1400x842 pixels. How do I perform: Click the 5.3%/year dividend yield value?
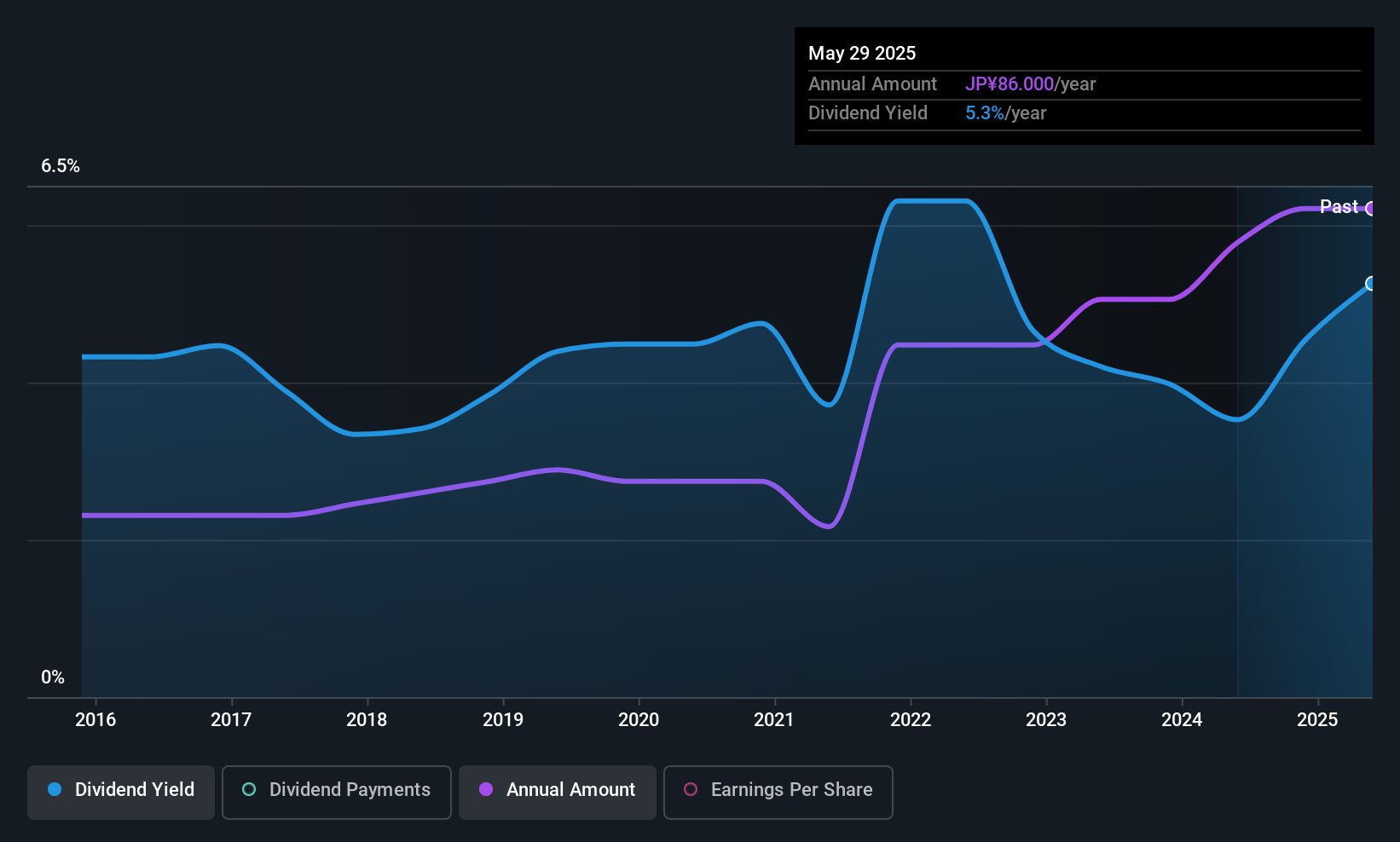[x=1005, y=113]
